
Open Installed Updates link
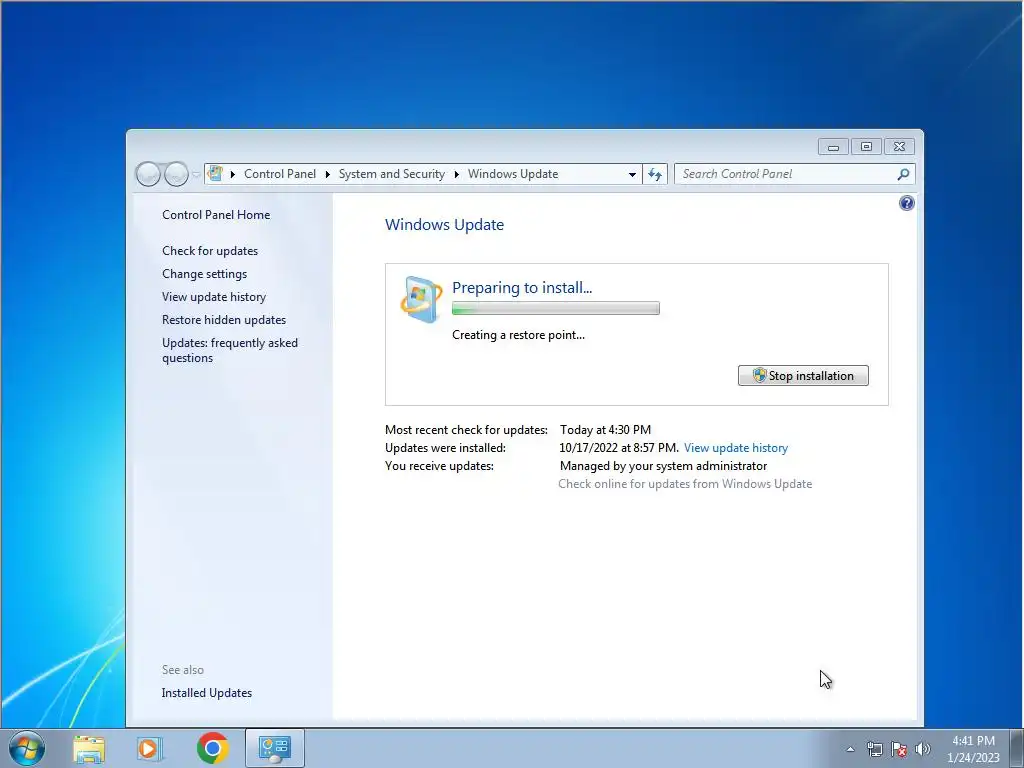pos(206,693)
